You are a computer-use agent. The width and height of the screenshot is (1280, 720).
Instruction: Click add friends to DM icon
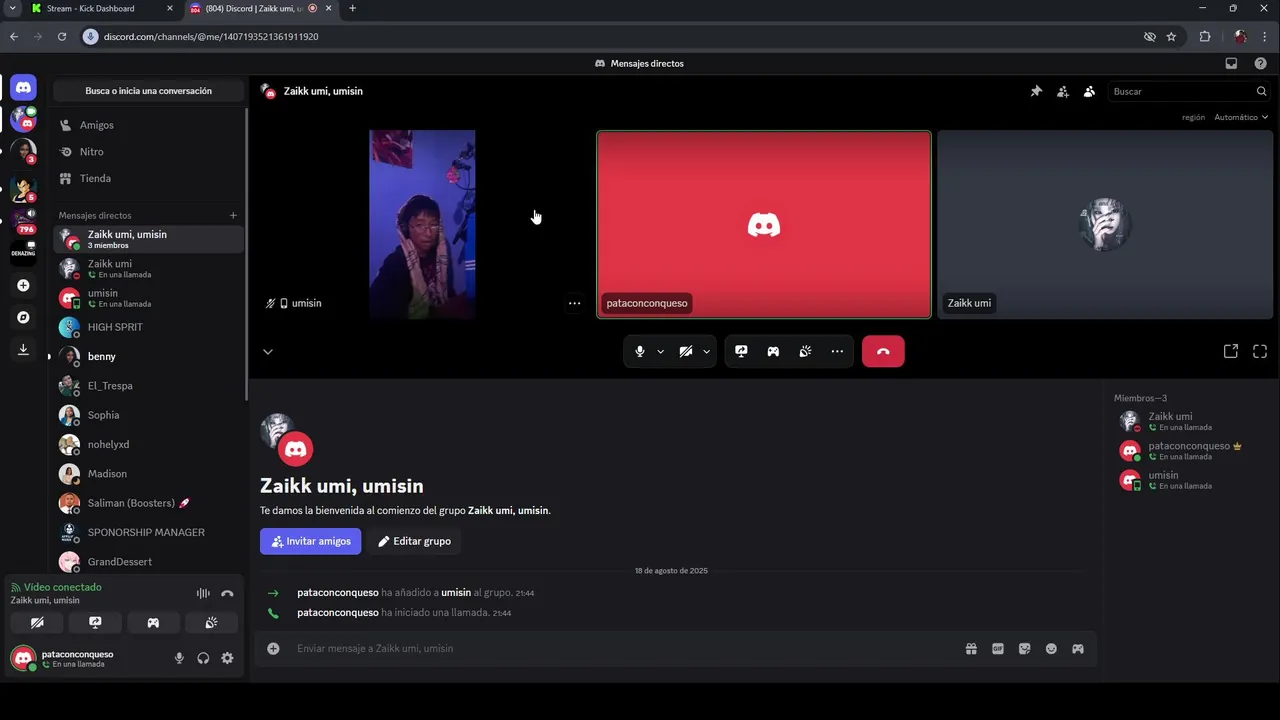point(1063,91)
